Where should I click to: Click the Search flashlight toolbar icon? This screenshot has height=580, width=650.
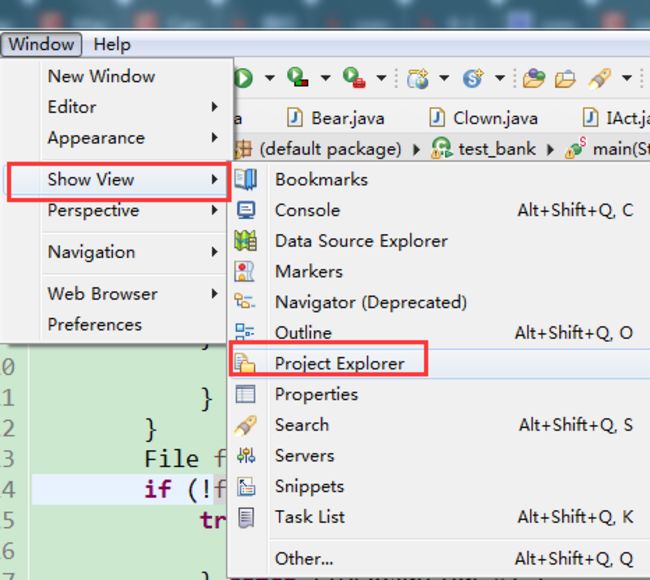click(x=599, y=78)
